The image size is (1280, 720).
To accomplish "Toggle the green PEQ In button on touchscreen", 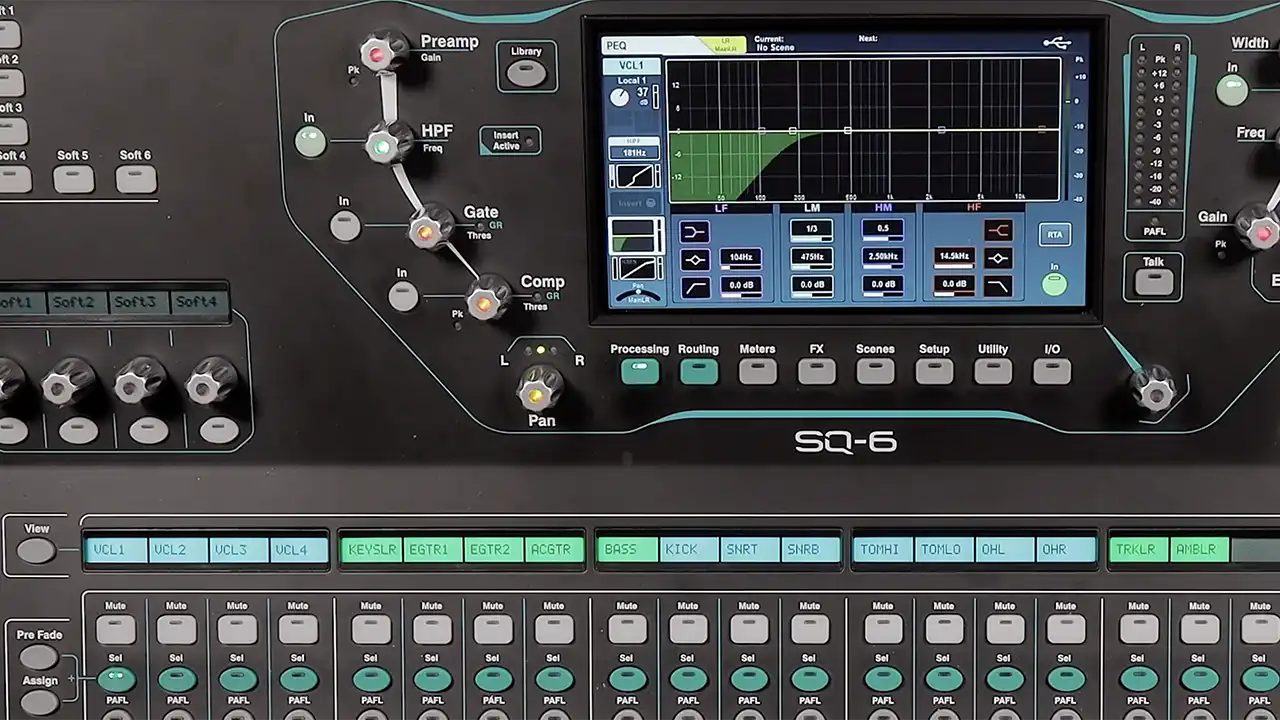I will tap(1054, 284).
